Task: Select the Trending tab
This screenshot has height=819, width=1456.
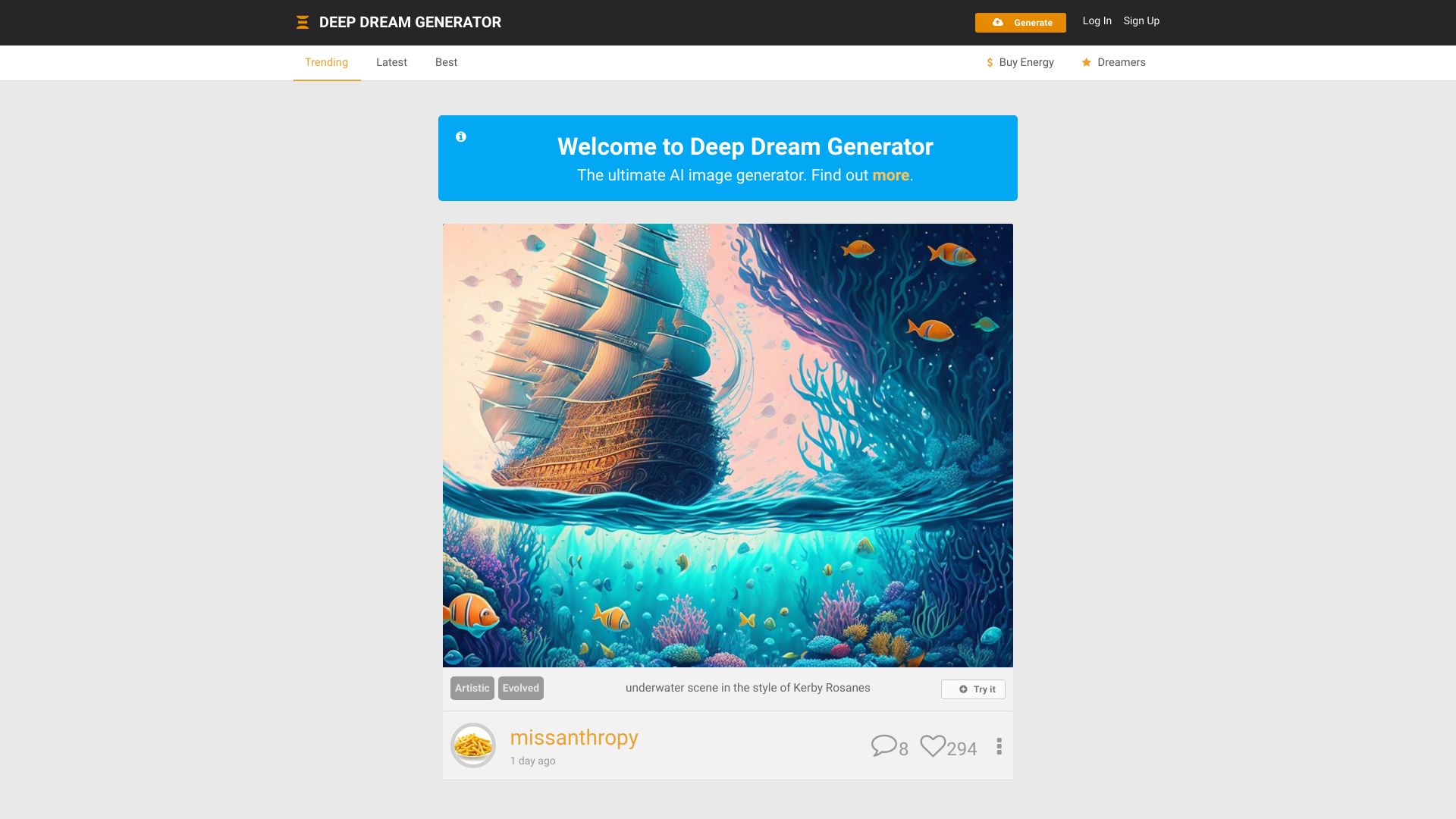Action: [x=326, y=62]
